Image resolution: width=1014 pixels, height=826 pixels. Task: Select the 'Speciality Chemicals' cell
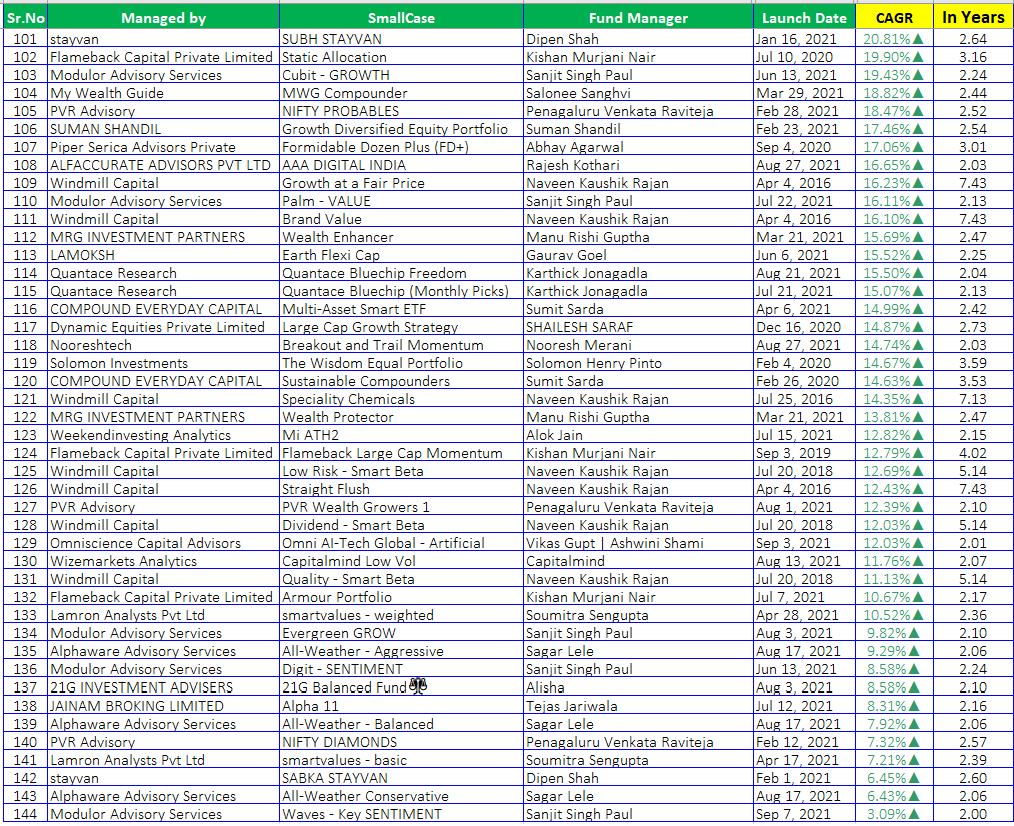[402, 399]
